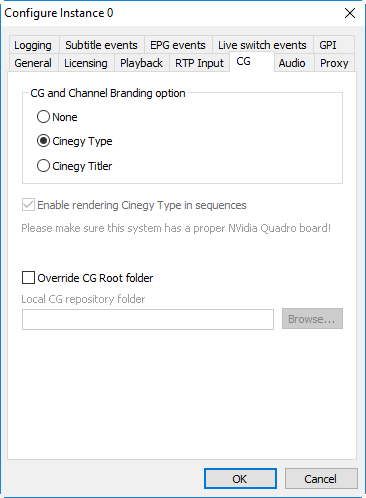The height and width of the screenshot is (498, 366).
Task: Click the Local CG repository folder label
Action: click(x=83, y=299)
